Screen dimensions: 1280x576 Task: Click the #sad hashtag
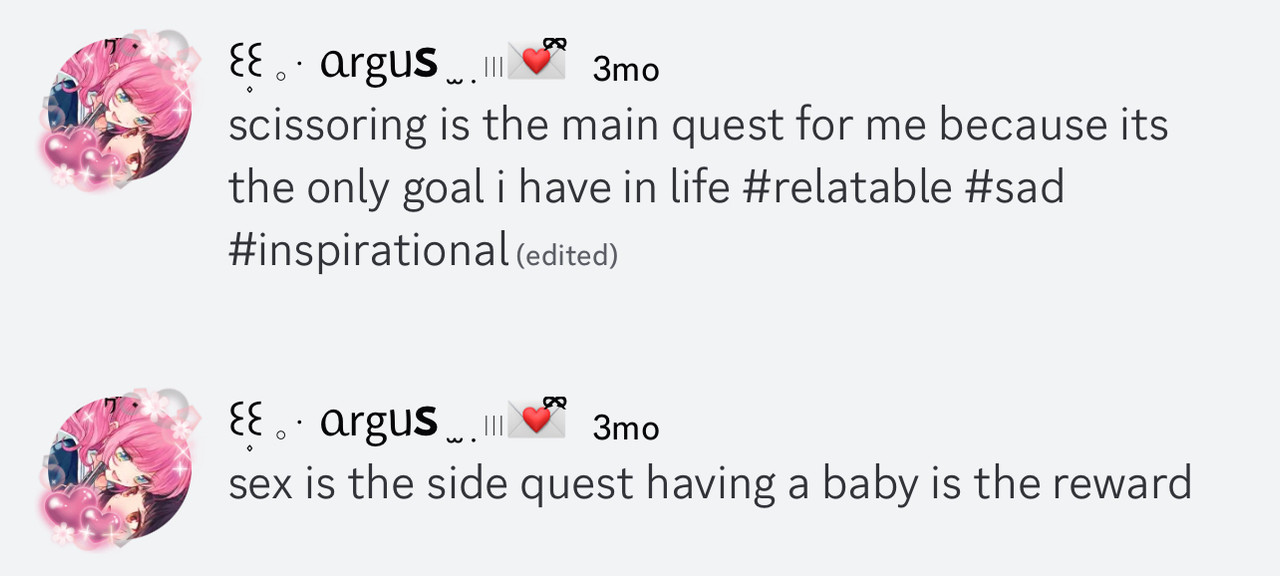(x=1014, y=187)
